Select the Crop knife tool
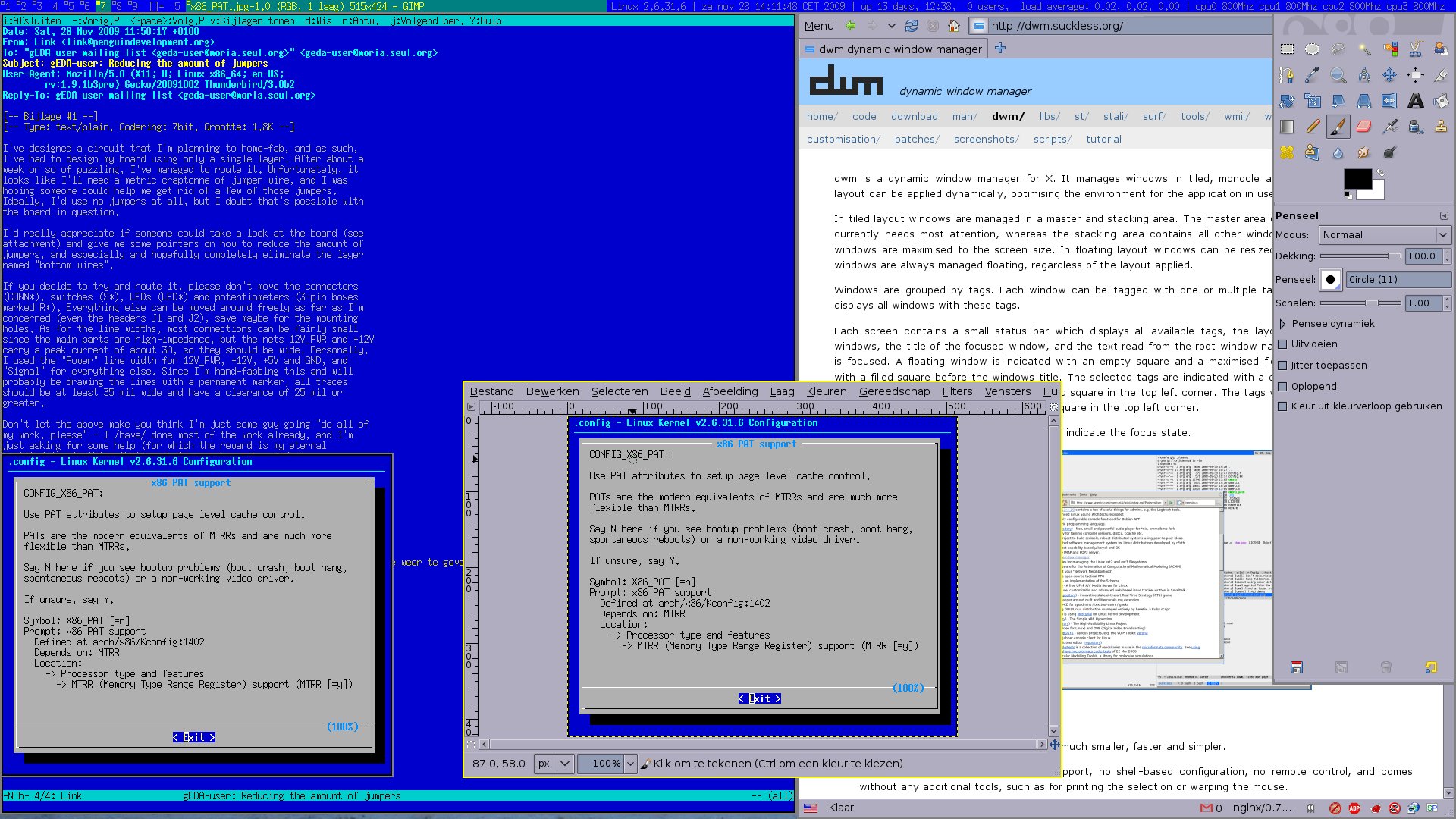The image size is (1456, 819). point(1441,75)
